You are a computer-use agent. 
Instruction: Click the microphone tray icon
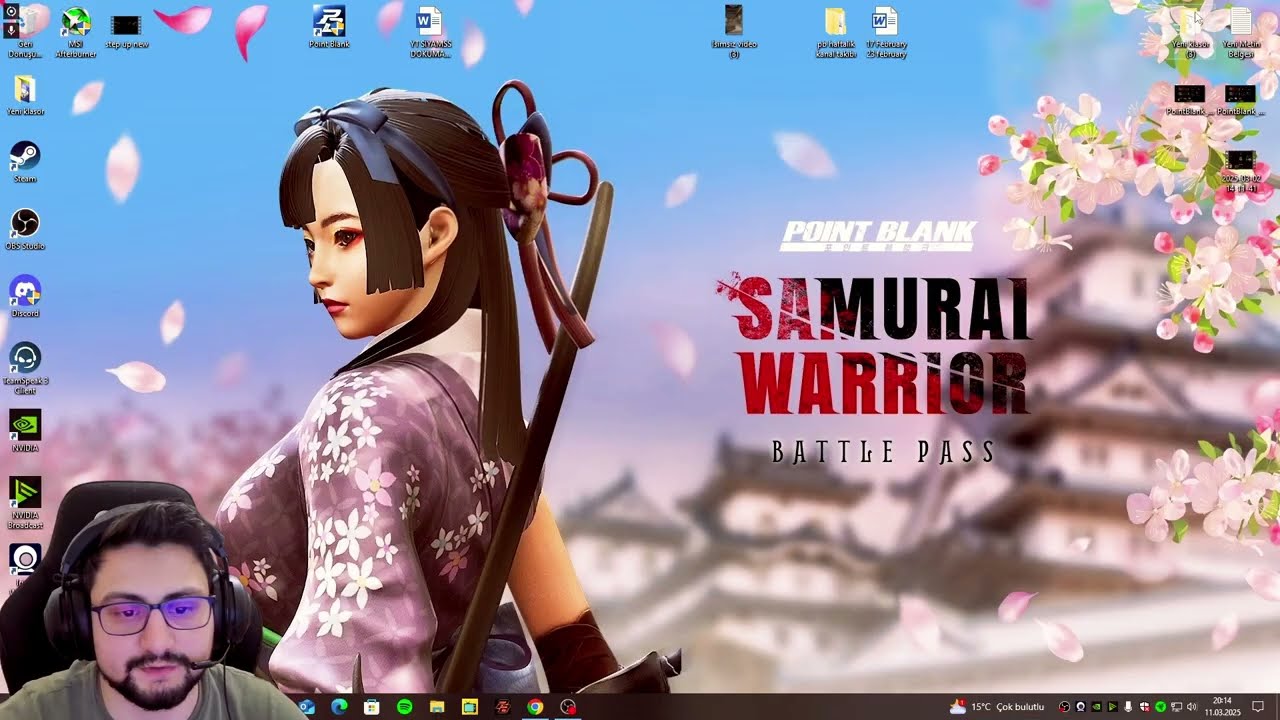(x=1128, y=707)
